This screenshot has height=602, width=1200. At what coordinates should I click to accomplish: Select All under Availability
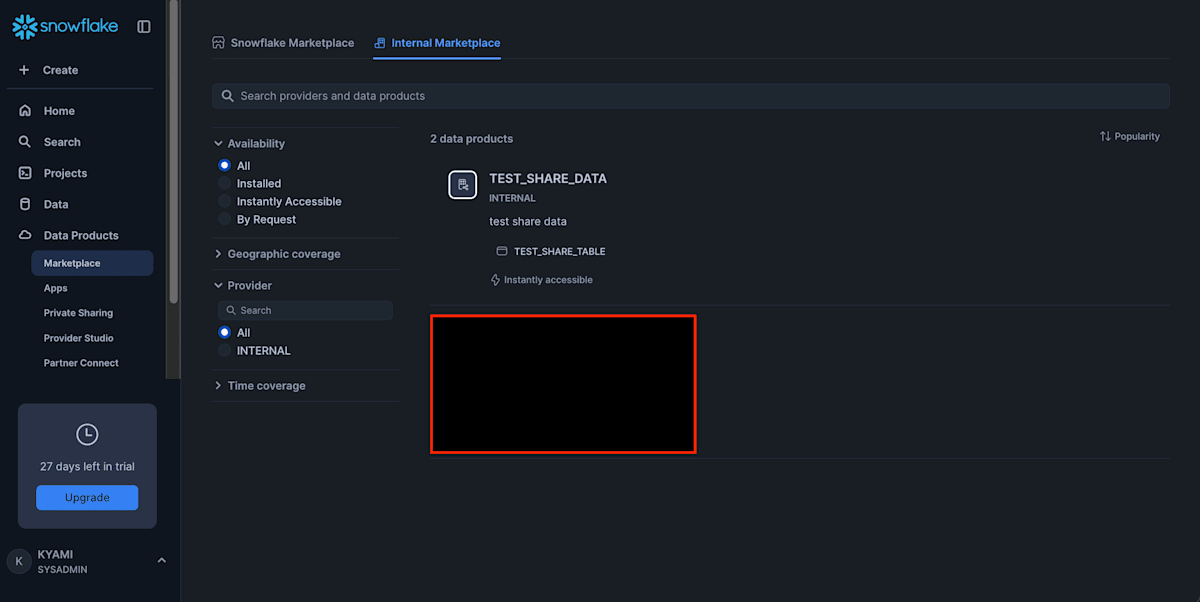pyautogui.click(x=225, y=166)
